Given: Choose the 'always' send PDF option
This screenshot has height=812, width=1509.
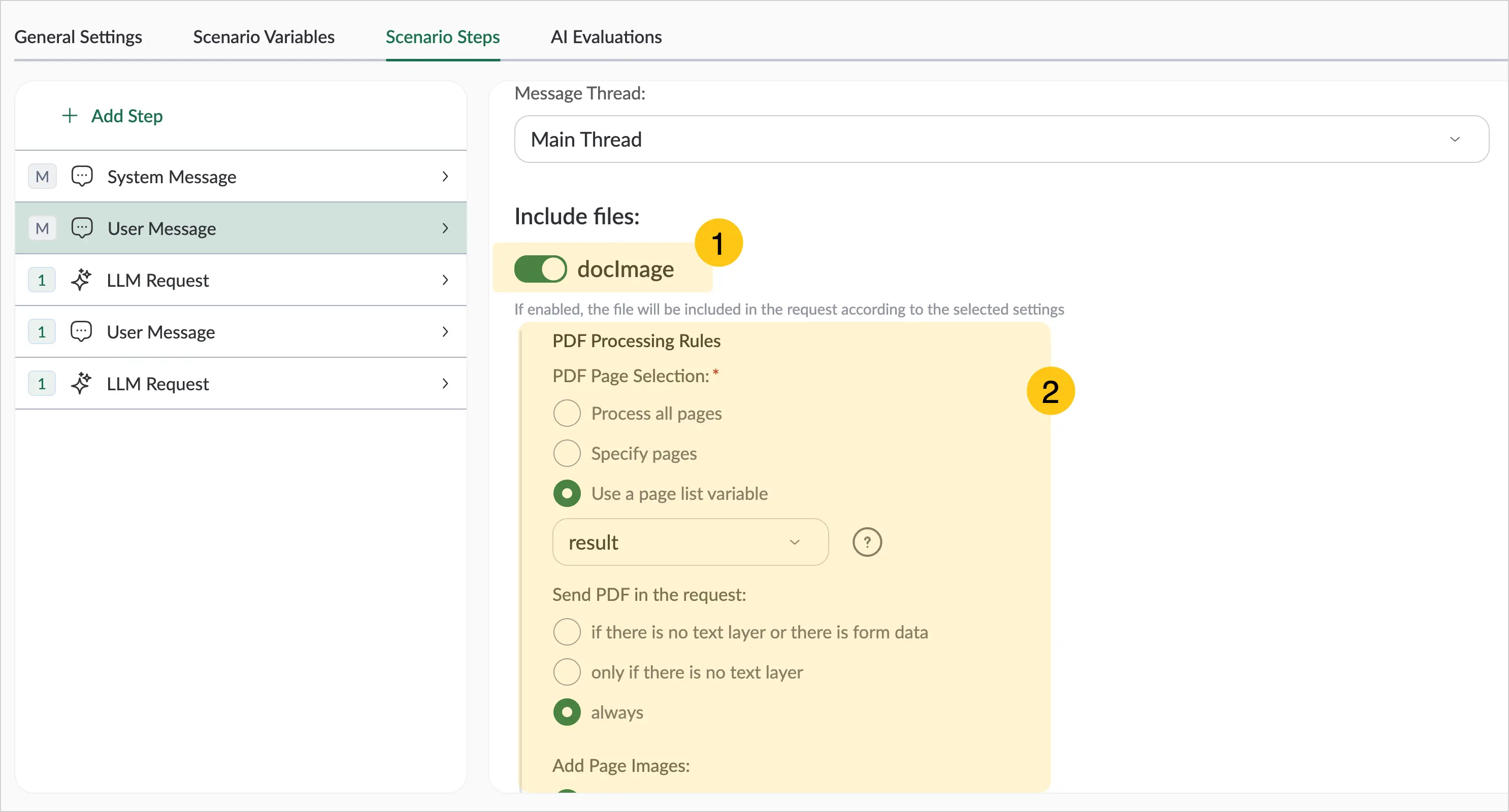Looking at the screenshot, I should pyautogui.click(x=567, y=713).
